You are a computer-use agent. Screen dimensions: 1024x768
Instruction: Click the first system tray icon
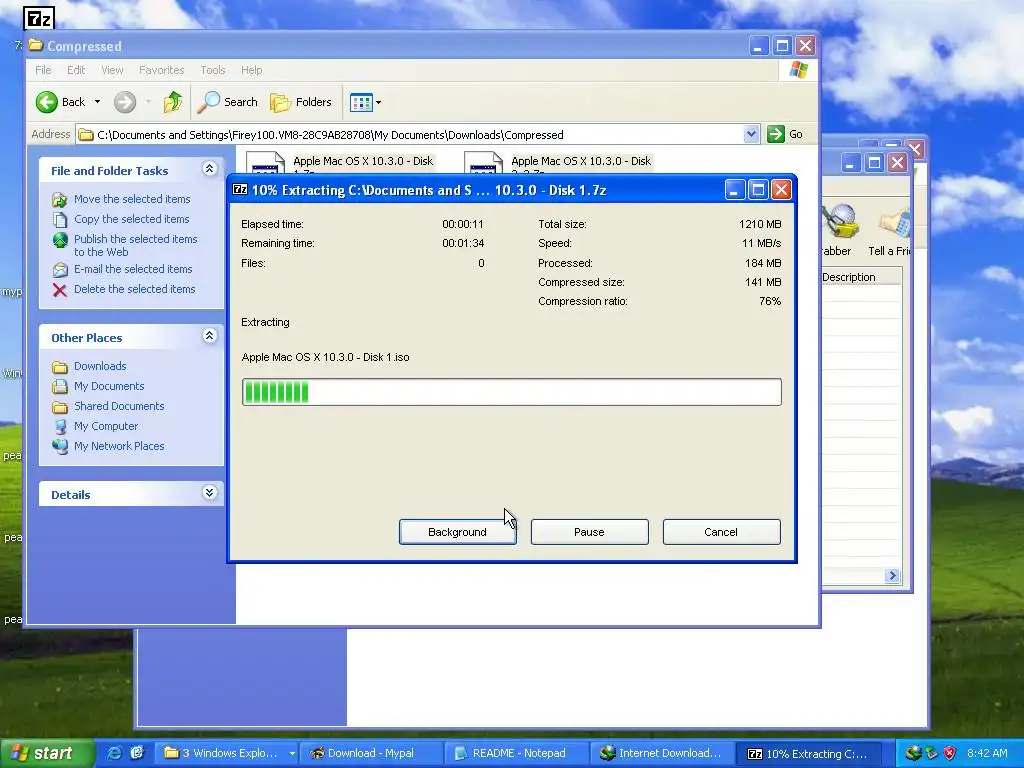[912, 753]
